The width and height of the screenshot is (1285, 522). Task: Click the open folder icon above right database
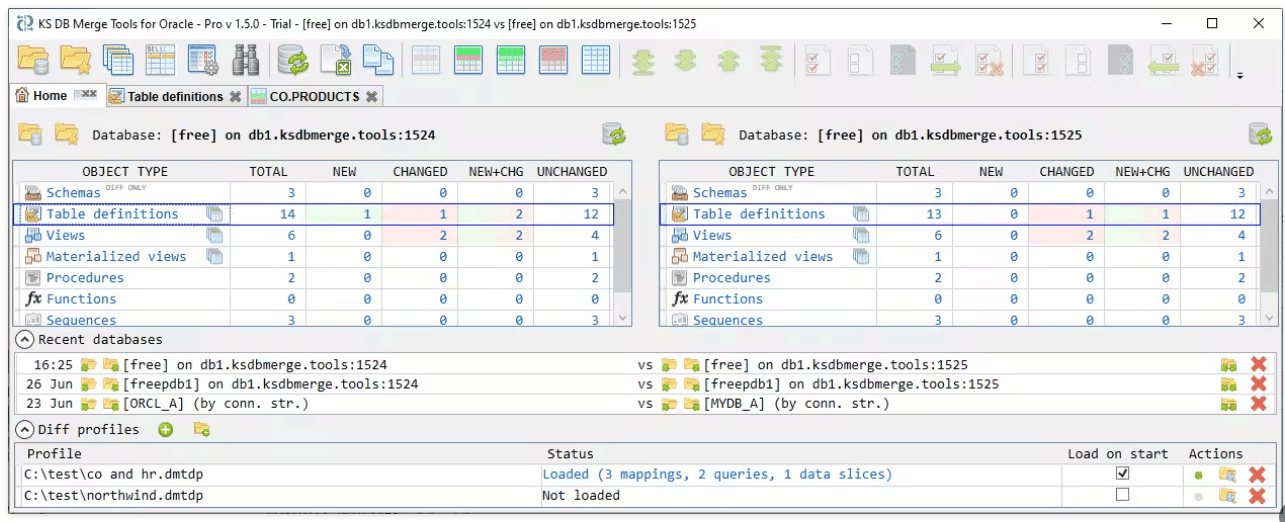coord(677,134)
